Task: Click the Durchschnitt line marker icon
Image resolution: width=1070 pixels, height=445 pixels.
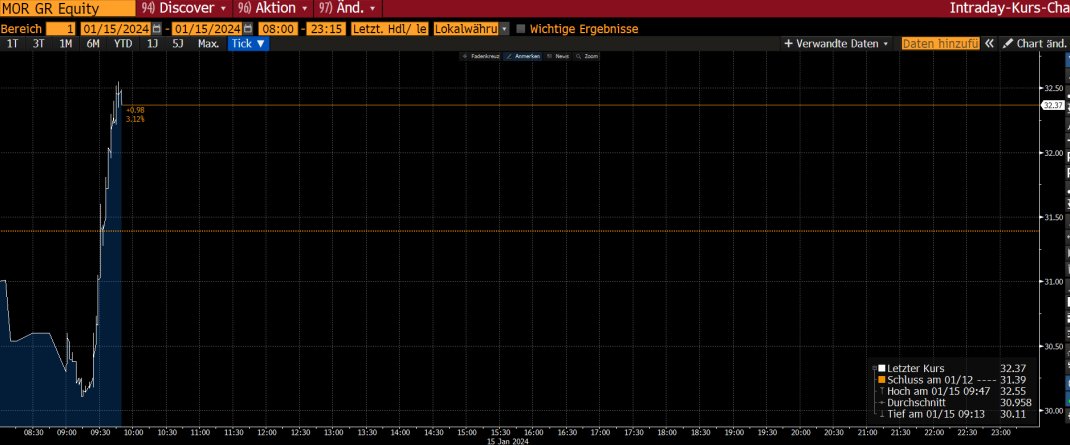Action: (882, 403)
